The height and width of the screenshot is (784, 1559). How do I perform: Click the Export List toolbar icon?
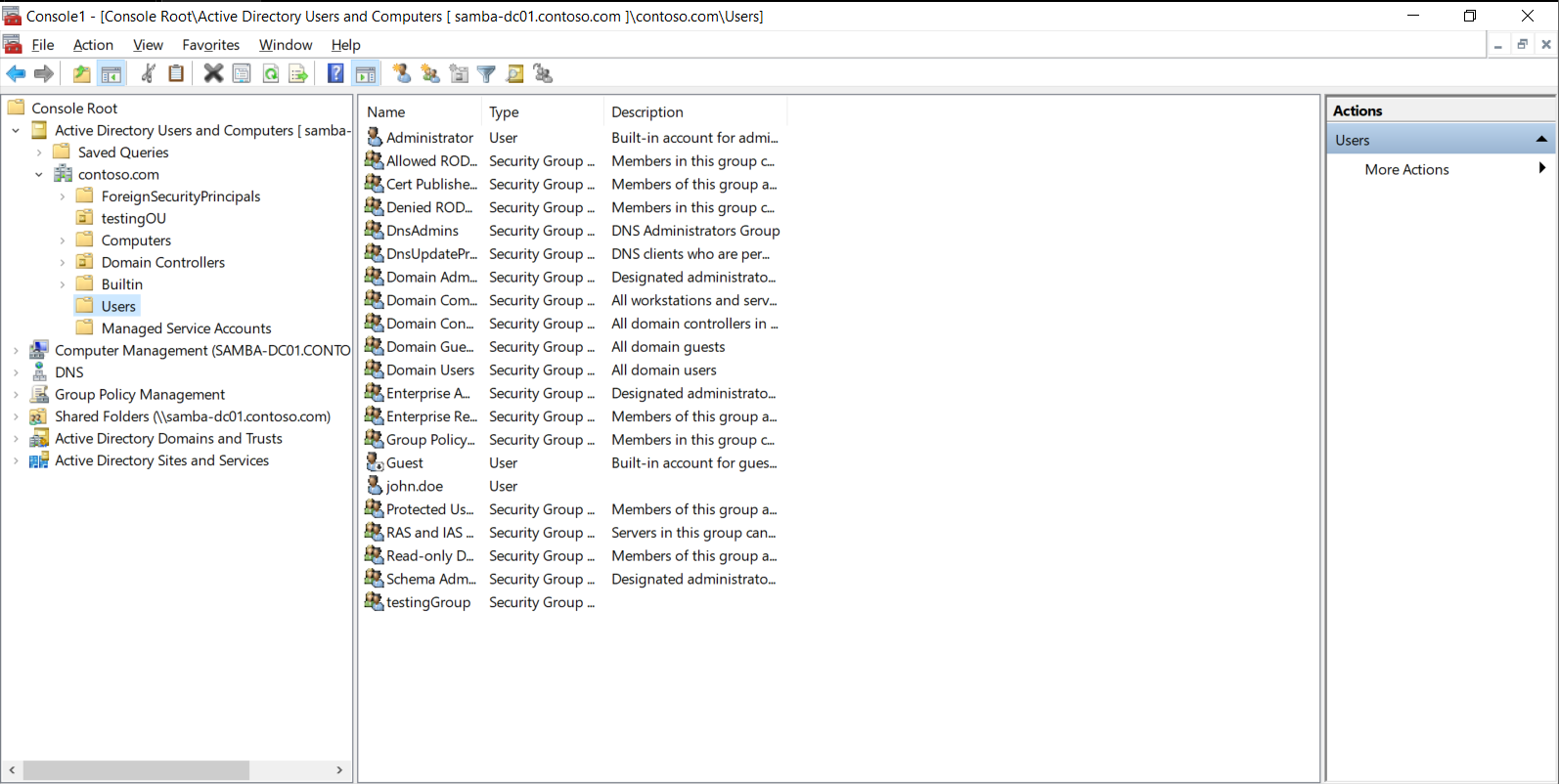tap(298, 73)
